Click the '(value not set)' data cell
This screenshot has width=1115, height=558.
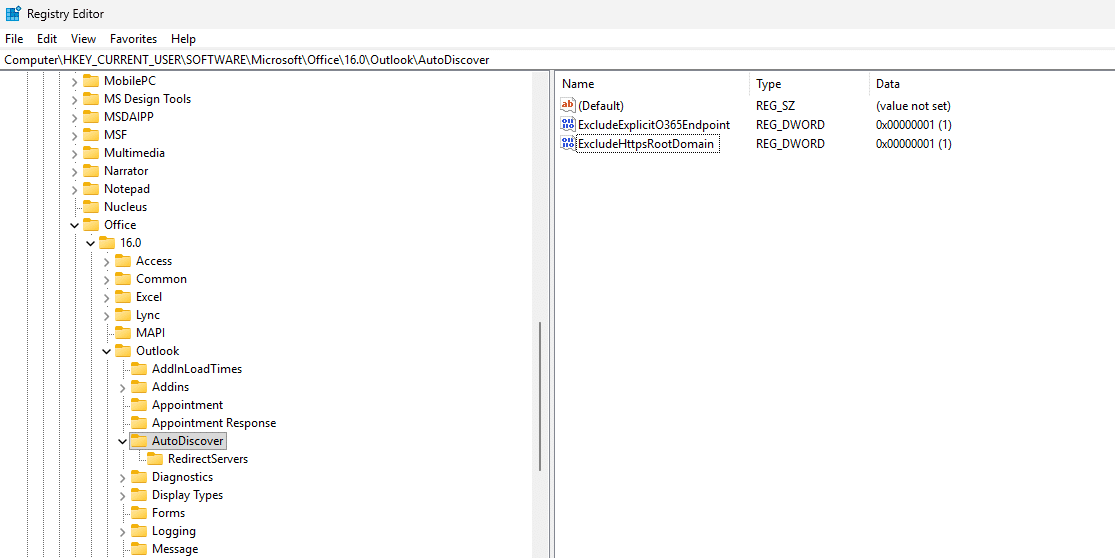pyautogui.click(x=913, y=106)
